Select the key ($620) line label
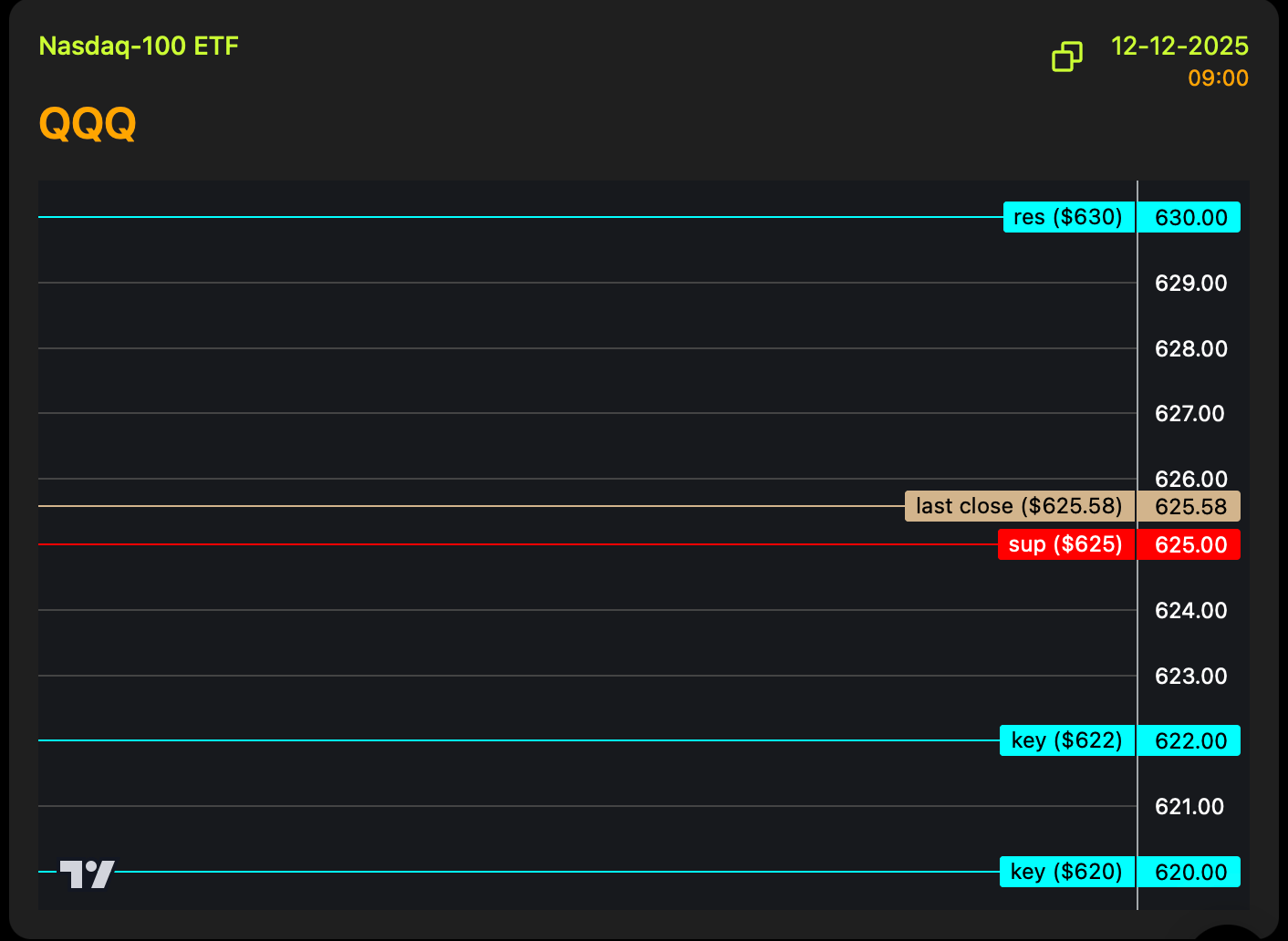 coord(1066,872)
